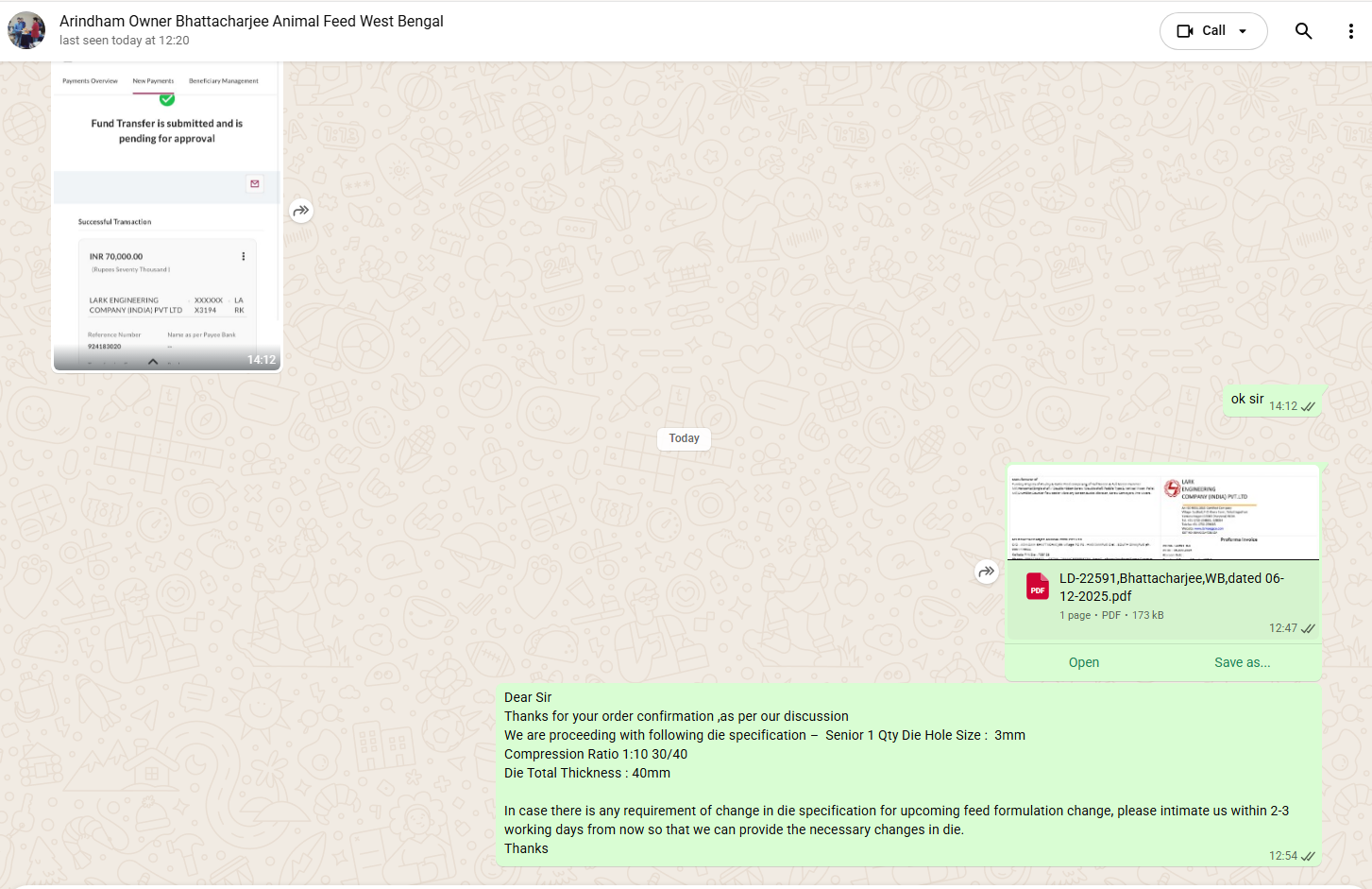1372x889 pixels.
Task: Expand the Call dropdown arrow
Action: pos(1243,31)
